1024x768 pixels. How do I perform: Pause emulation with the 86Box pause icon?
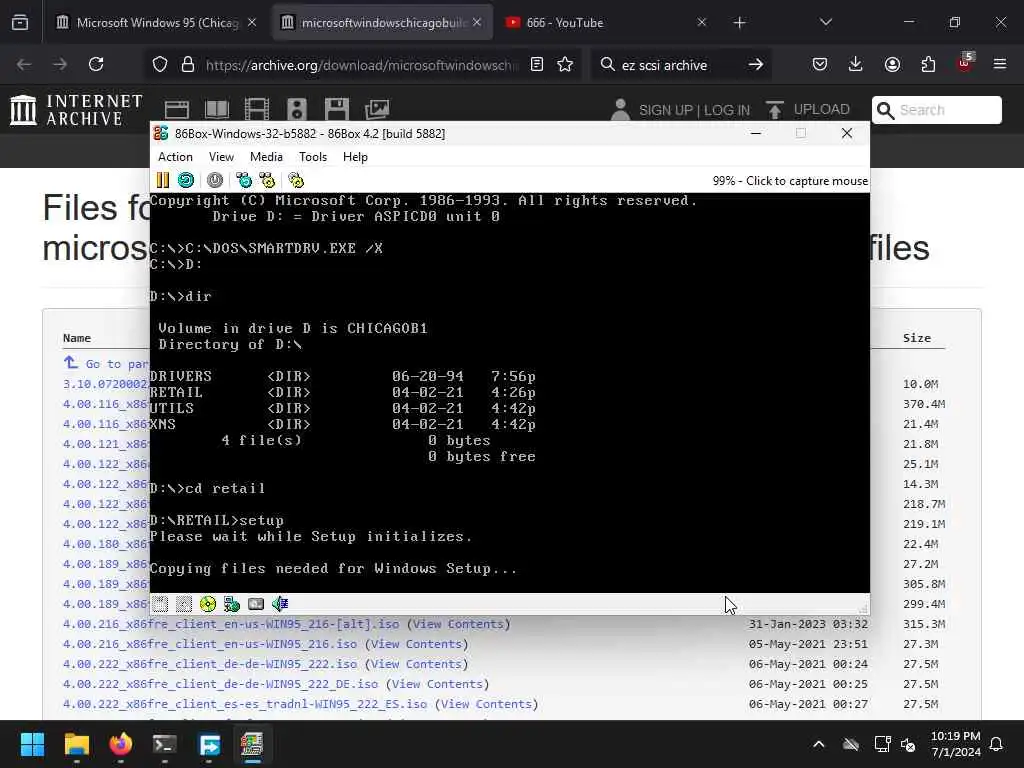tap(163, 180)
